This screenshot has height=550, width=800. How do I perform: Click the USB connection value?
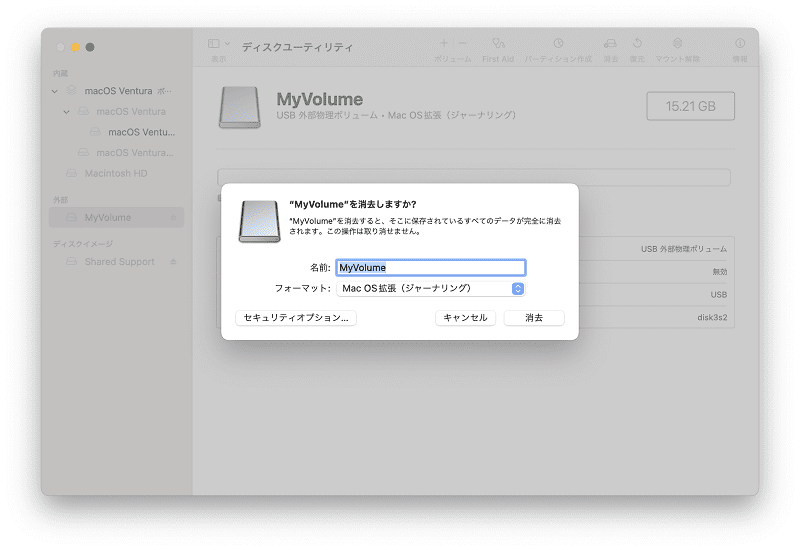pyautogui.click(x=719, y=294)
